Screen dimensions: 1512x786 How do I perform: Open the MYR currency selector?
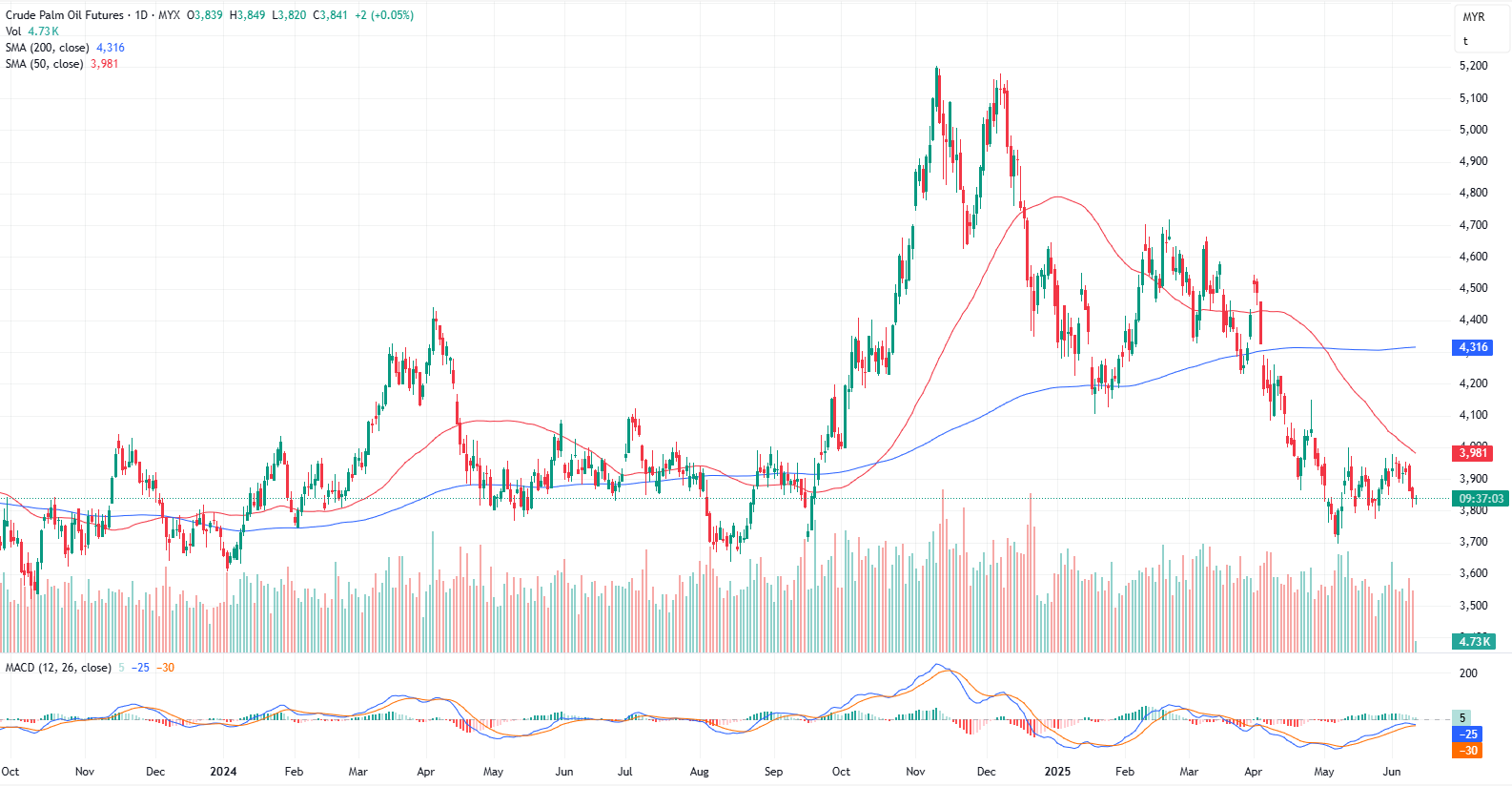pos(1473,17)
